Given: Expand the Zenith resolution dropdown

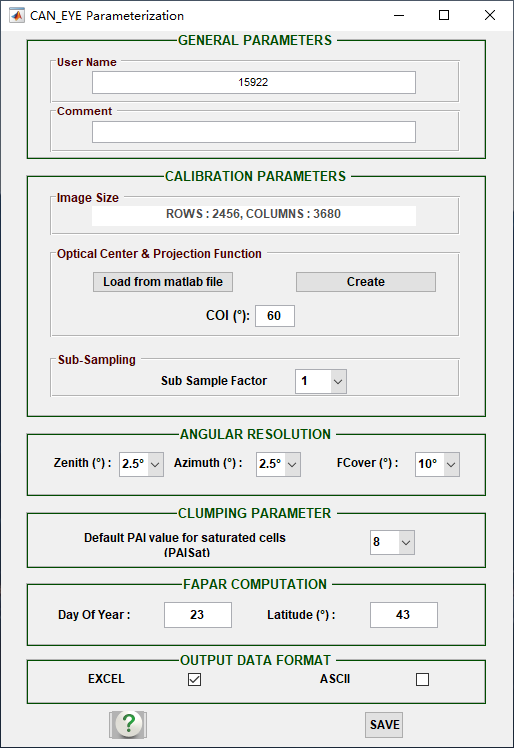Looking at the screenshot, I should (141, 464).
